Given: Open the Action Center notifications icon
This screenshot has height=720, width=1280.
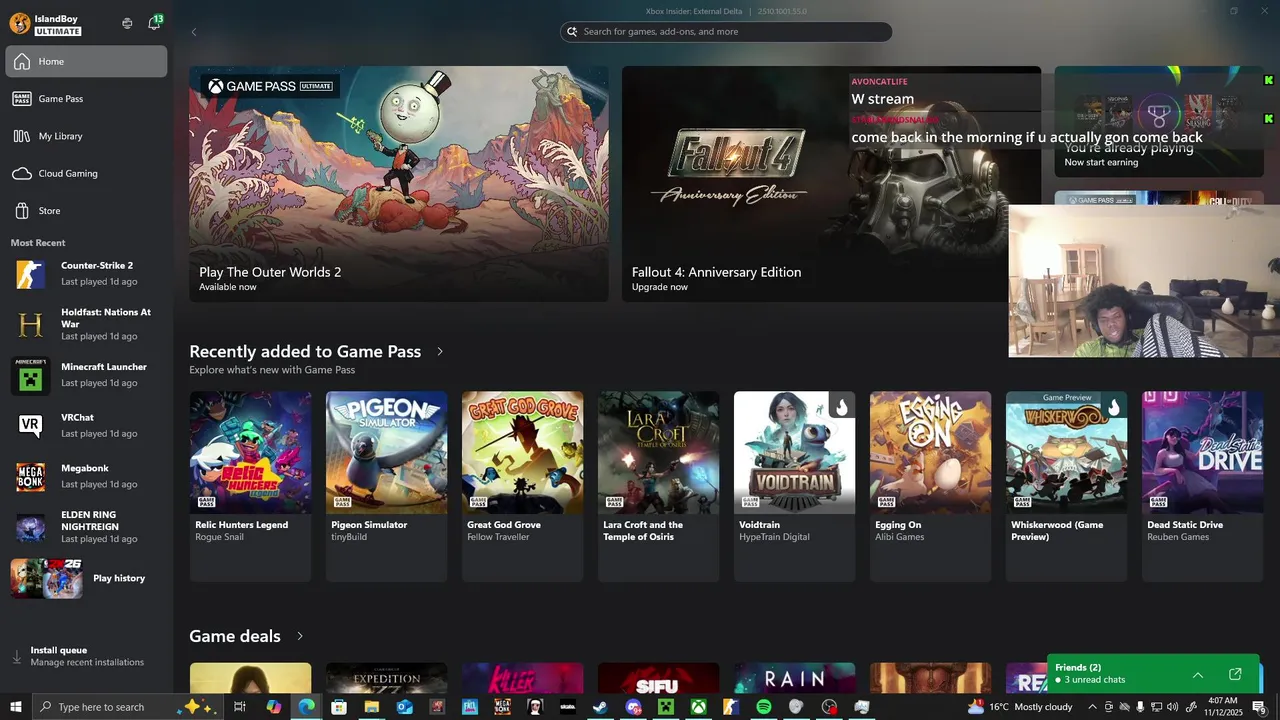Looking at the screenshot, I should coord(1260,707).
